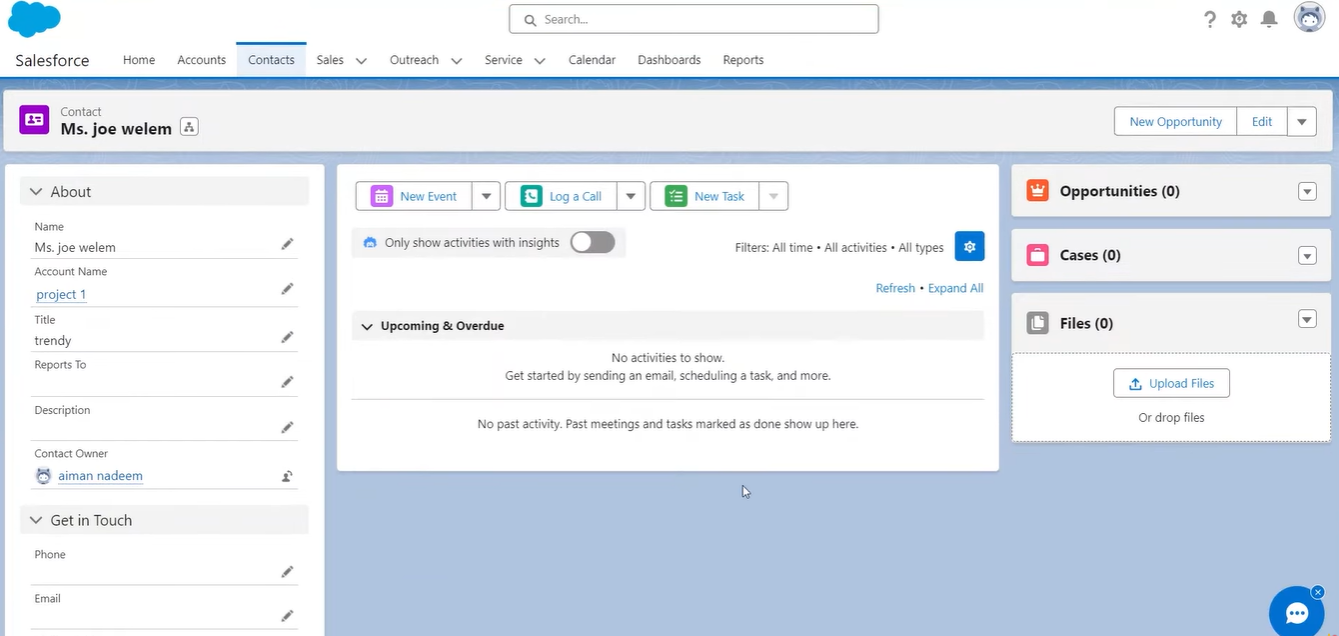Screen dimensions: 1339x636
Task: Switch to the Dashboards tab
Action: coord(668,60)
